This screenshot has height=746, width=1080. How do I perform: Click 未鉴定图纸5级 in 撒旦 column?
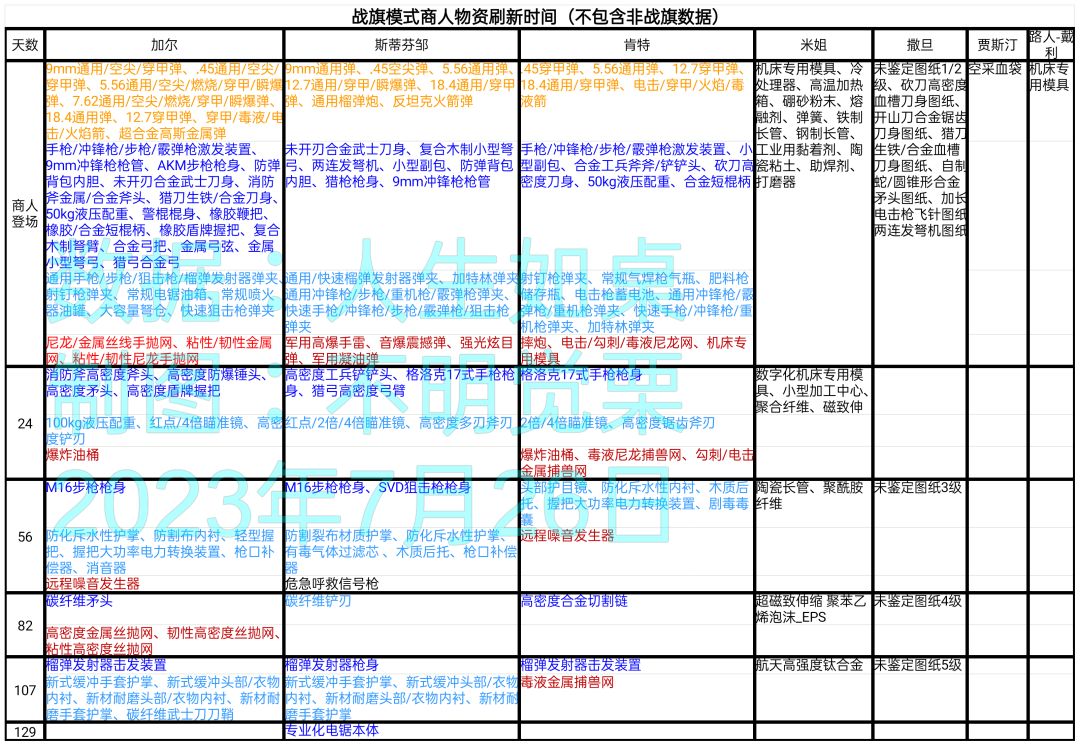tap(917, 665)
